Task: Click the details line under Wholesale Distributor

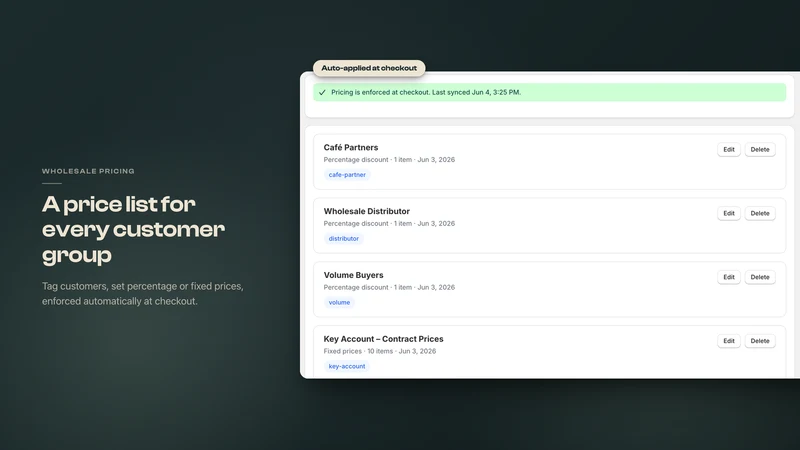Action: point(389,223)
